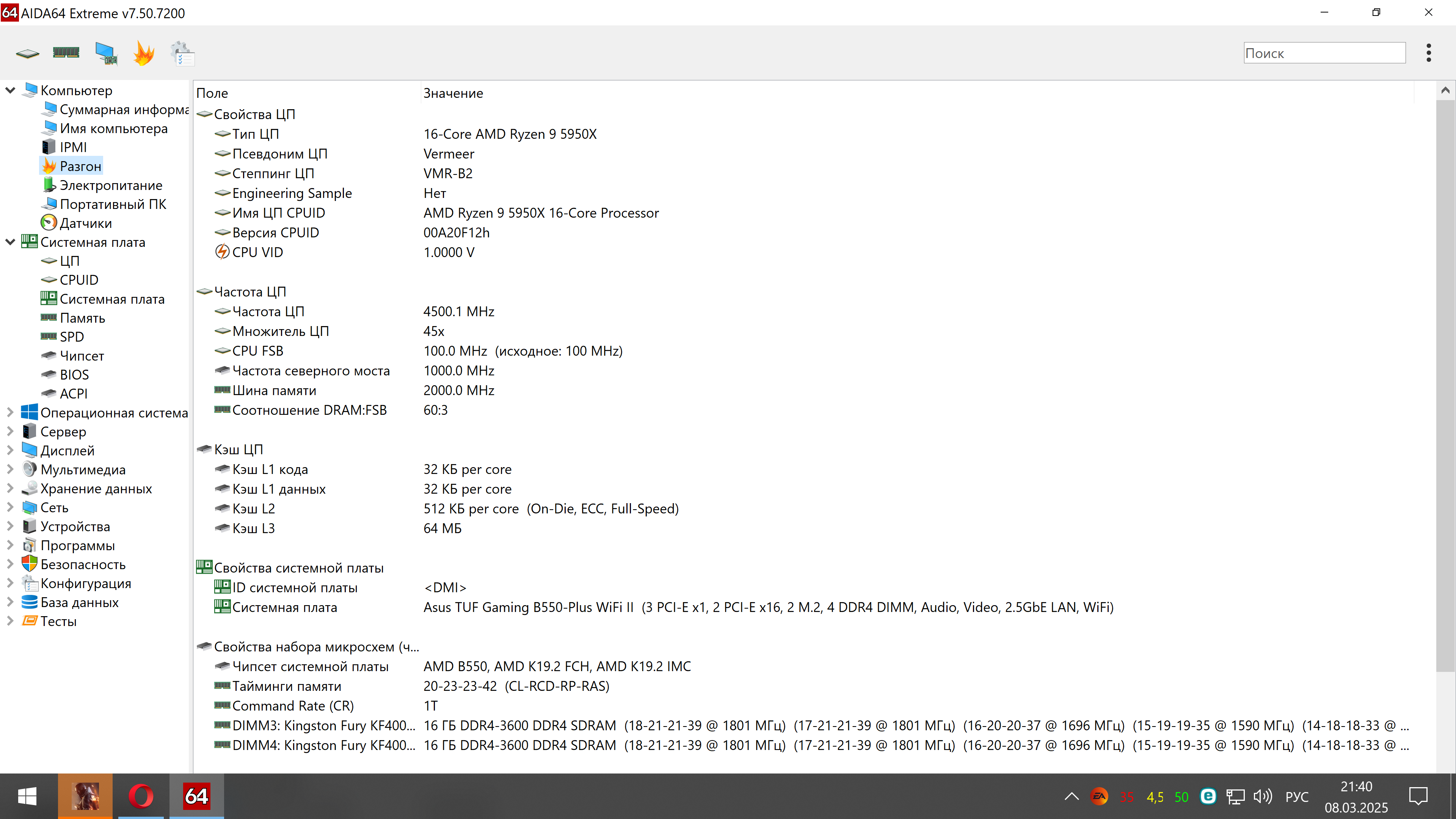Click the CPU chip toolbar icon
The width and height of the screenshot is (1456, 819).
coord(27,54)
